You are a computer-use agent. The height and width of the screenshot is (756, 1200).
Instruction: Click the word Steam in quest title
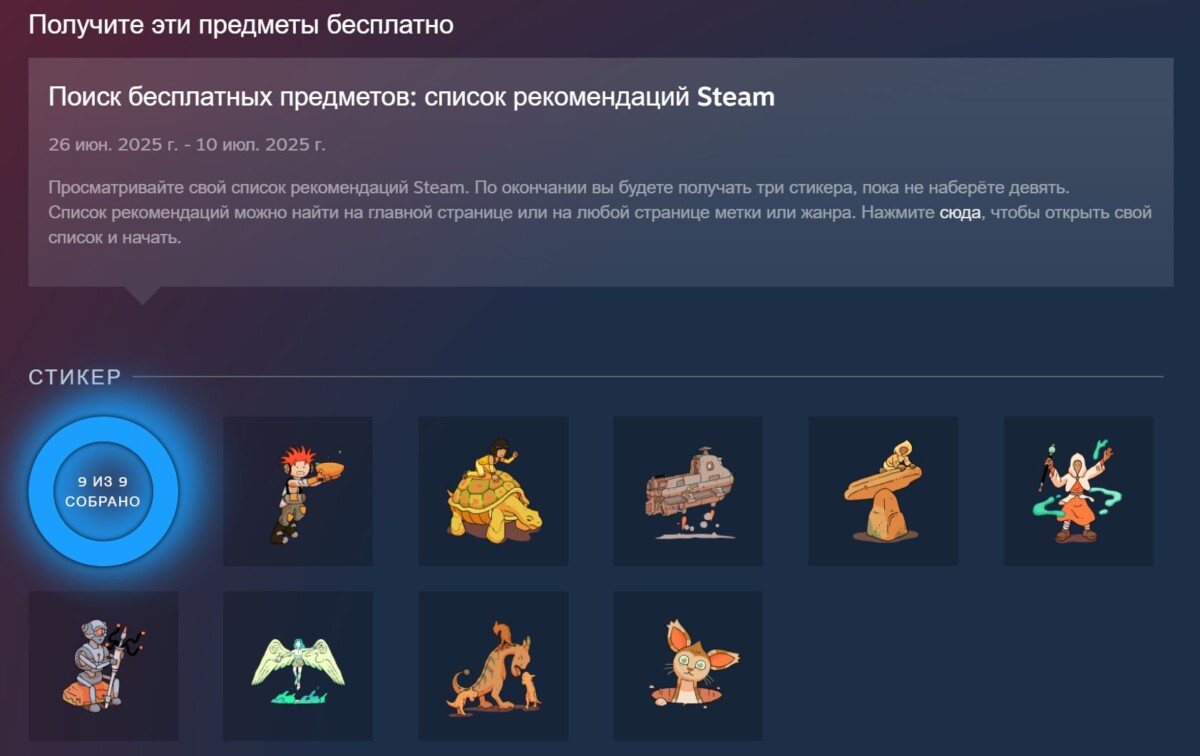[x=736, y=97]
